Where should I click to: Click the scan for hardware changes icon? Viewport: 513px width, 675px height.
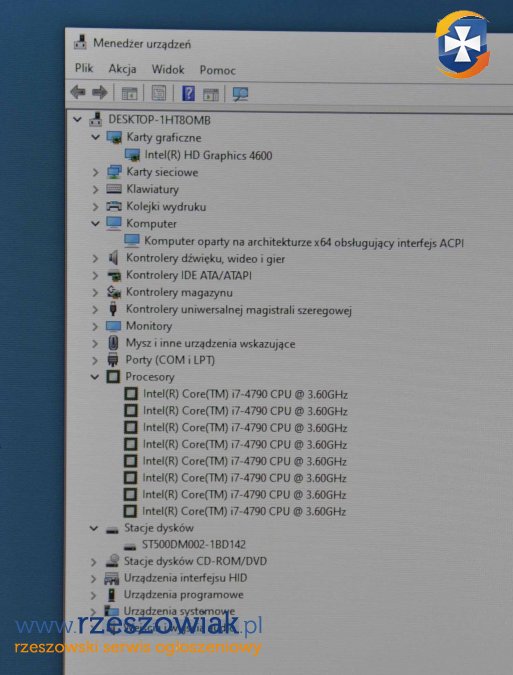pyautogui.click(x=240, y=94)
